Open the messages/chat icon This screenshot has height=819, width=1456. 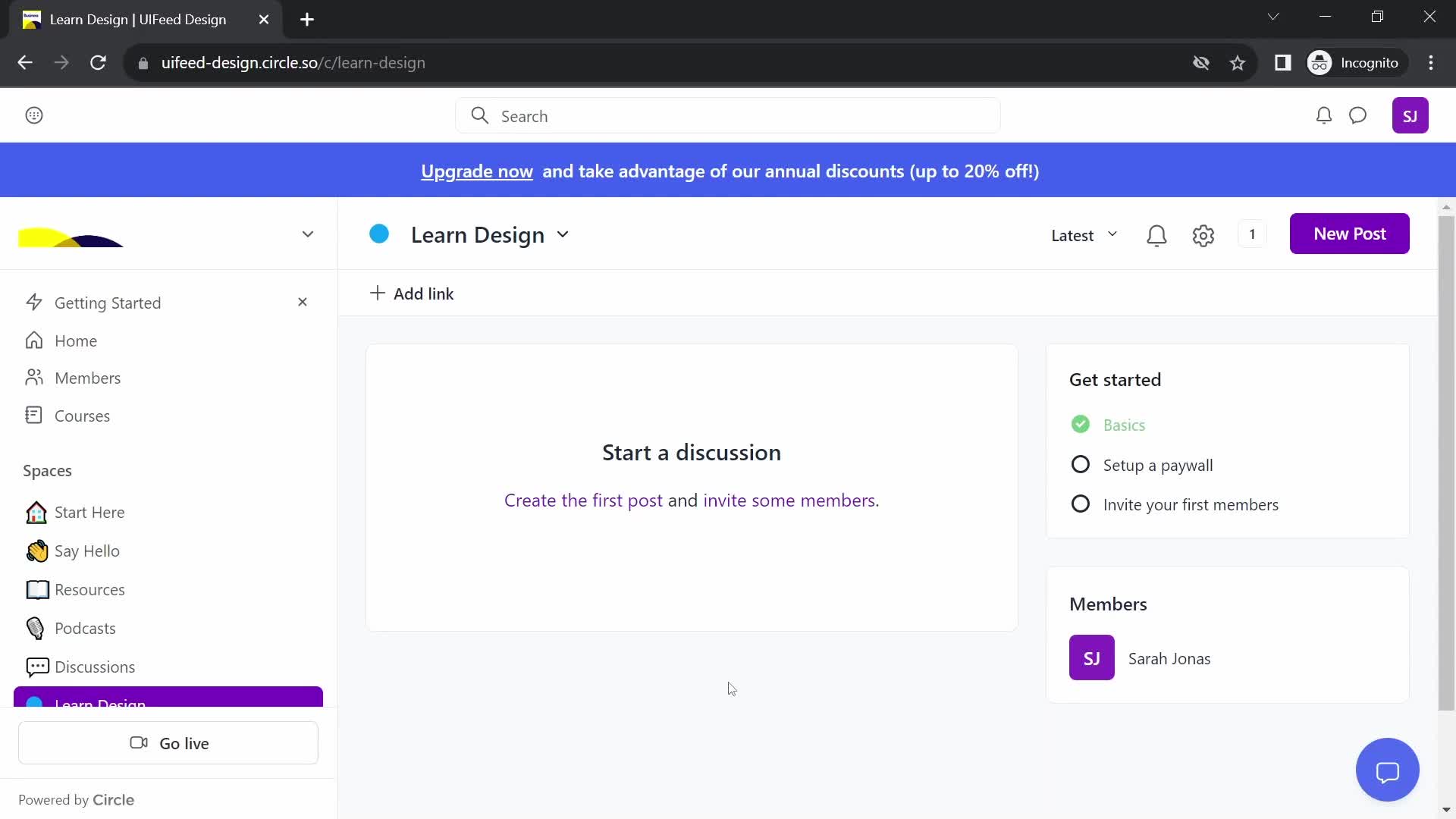[1357, 115]
